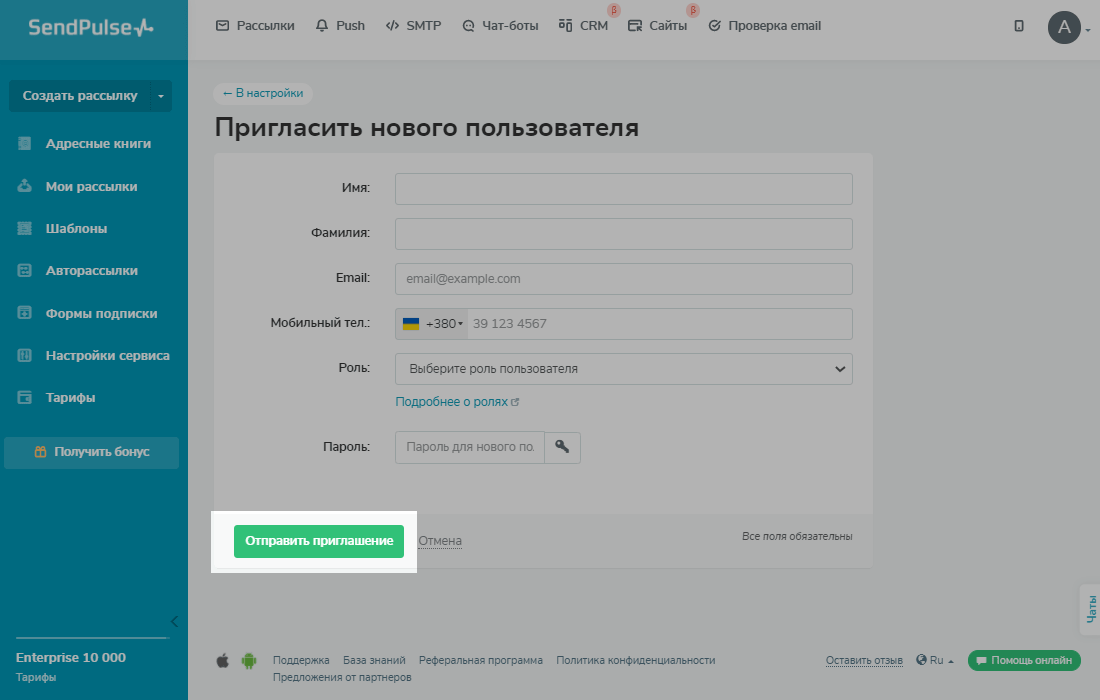Click the Помощь онлайн chat button
The image size is (1100, 700).
pyautogui.click(x=1024, y=661)
